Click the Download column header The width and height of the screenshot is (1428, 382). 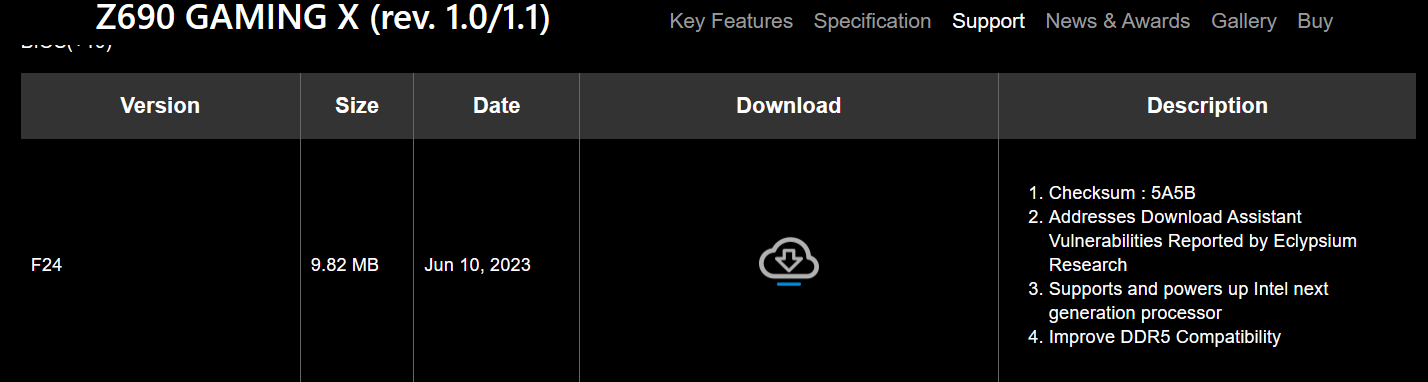pyautogui.click(x=789, y=105)
